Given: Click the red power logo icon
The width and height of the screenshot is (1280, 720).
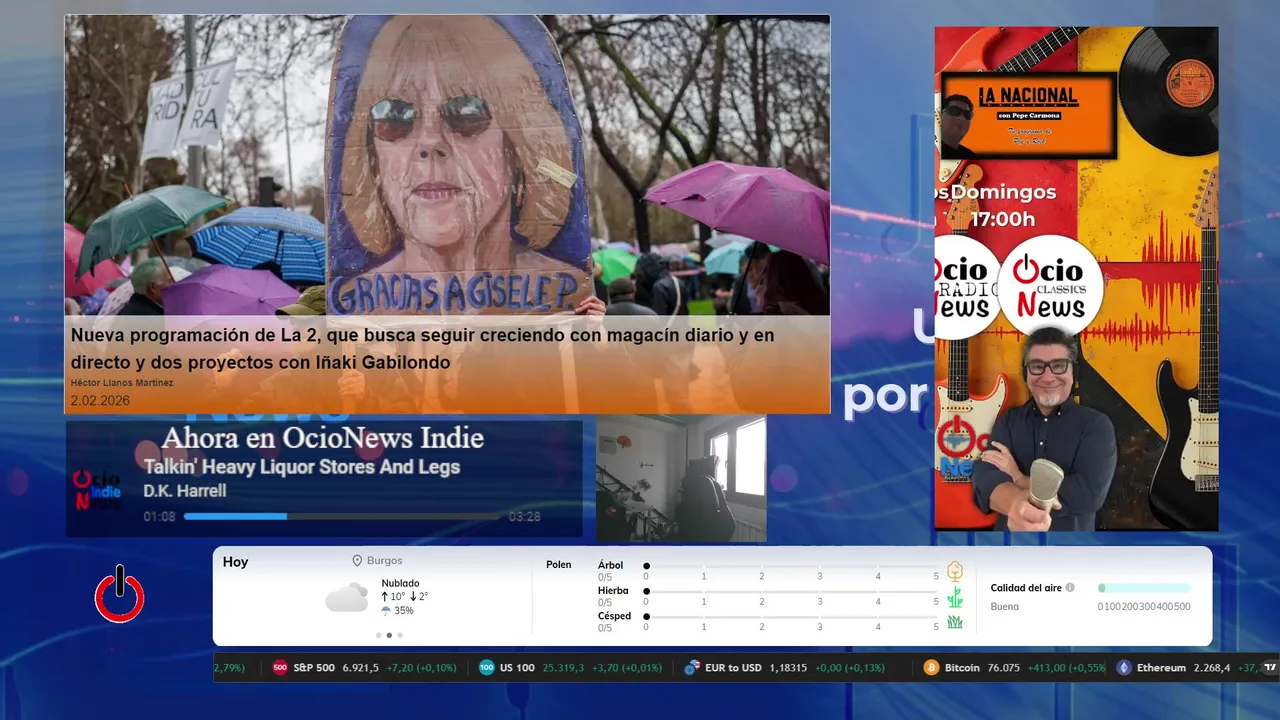Looking at the screenshot, I should (x=119, y=594).
